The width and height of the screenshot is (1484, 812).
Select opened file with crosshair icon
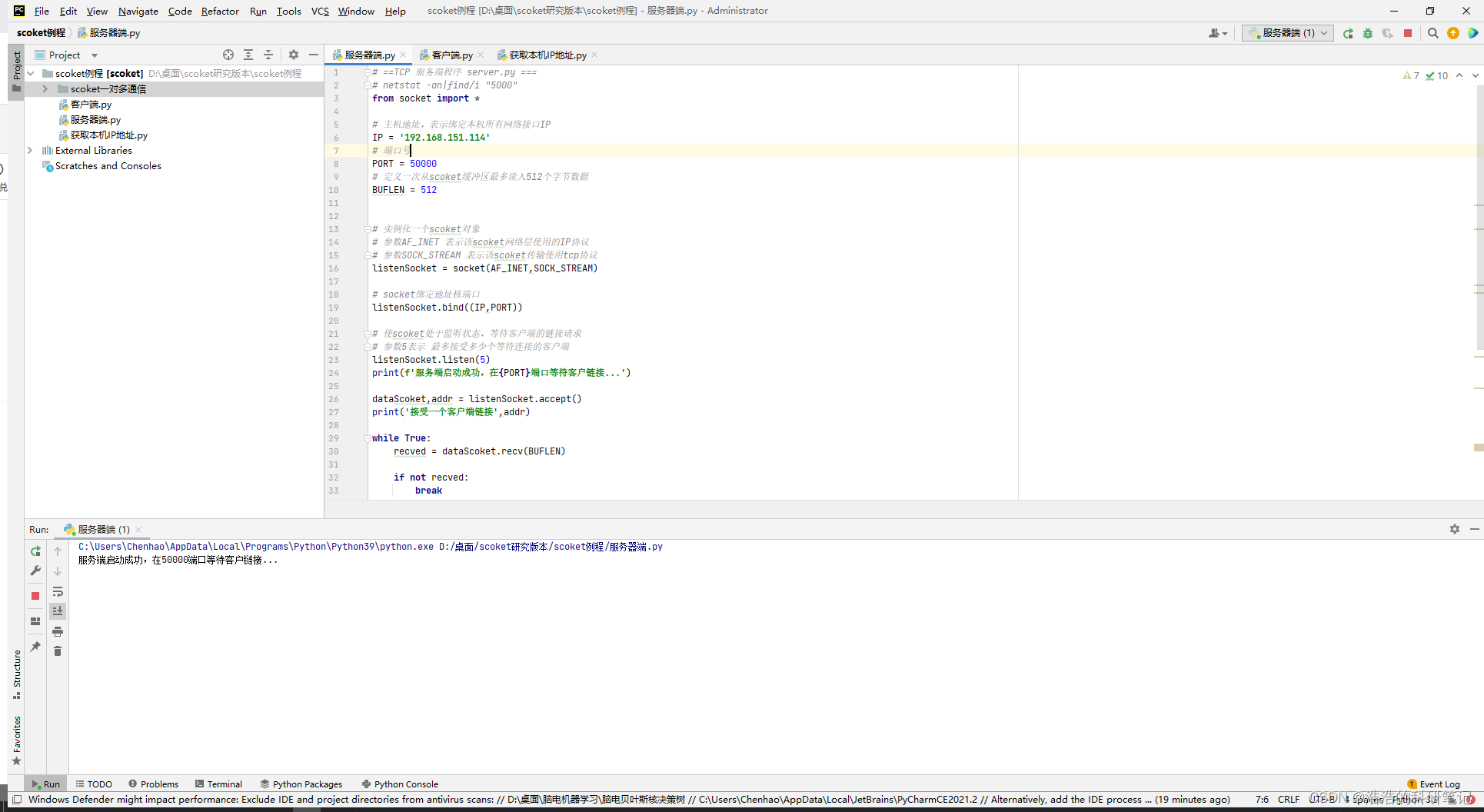(x=228, y=55)
